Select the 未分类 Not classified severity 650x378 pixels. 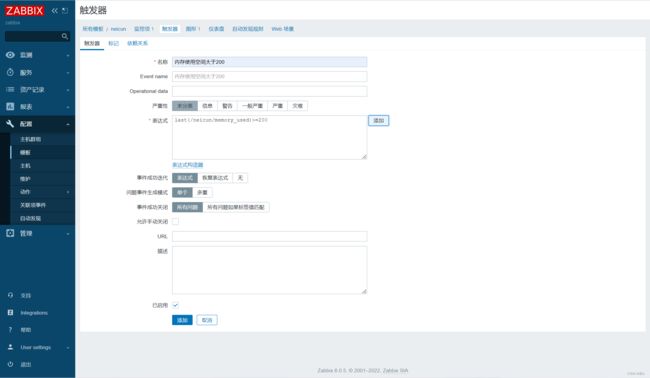click(185, 106)
